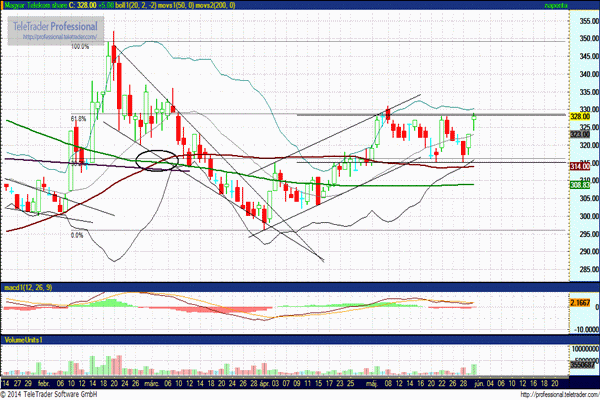Viewport: 600px width, 400px height.
Task: Click the copyright 2014 TeleTrader Software GmbH text
Action: [49, 394]
